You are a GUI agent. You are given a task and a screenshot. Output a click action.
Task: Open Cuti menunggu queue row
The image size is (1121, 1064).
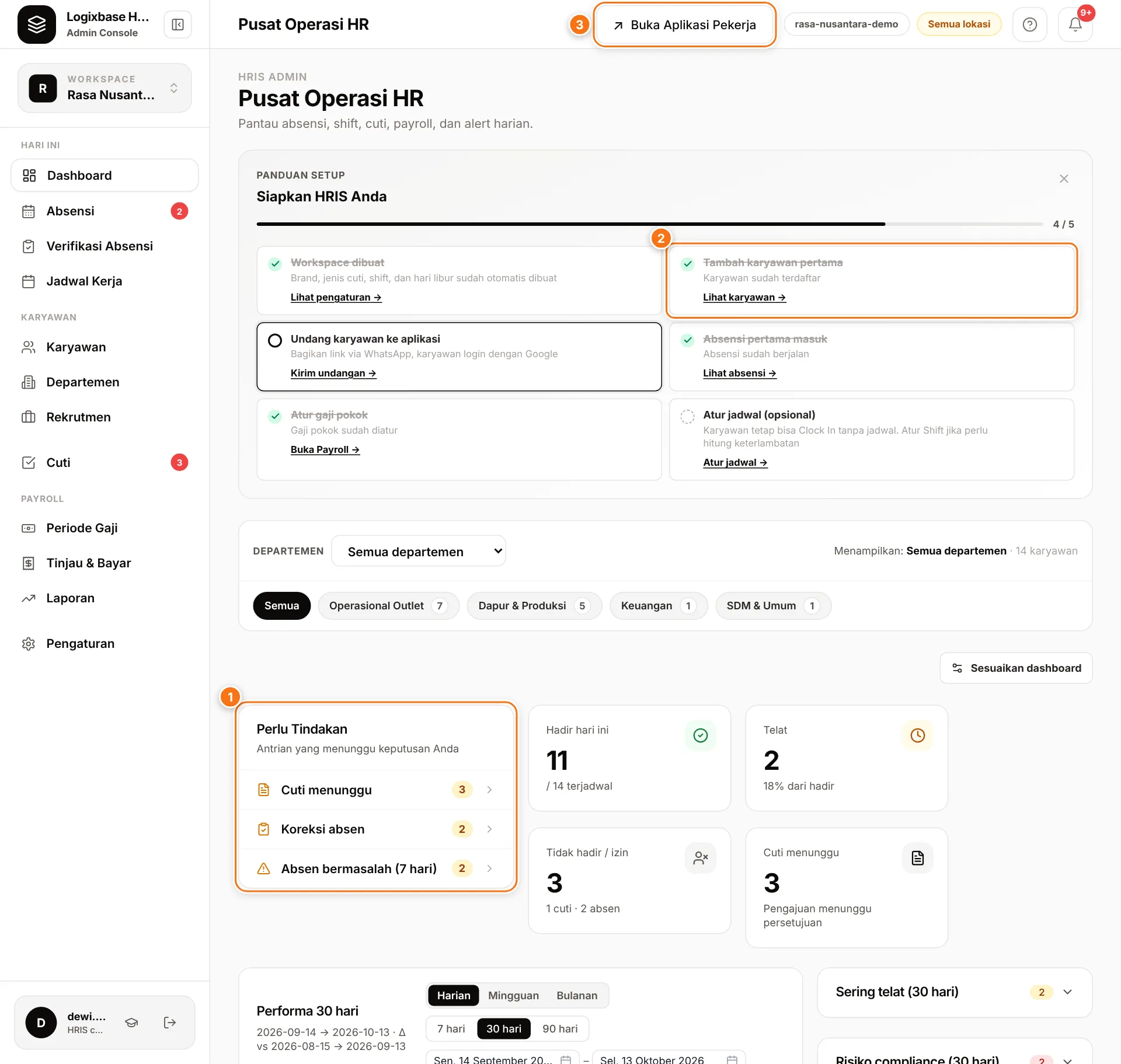376,789
